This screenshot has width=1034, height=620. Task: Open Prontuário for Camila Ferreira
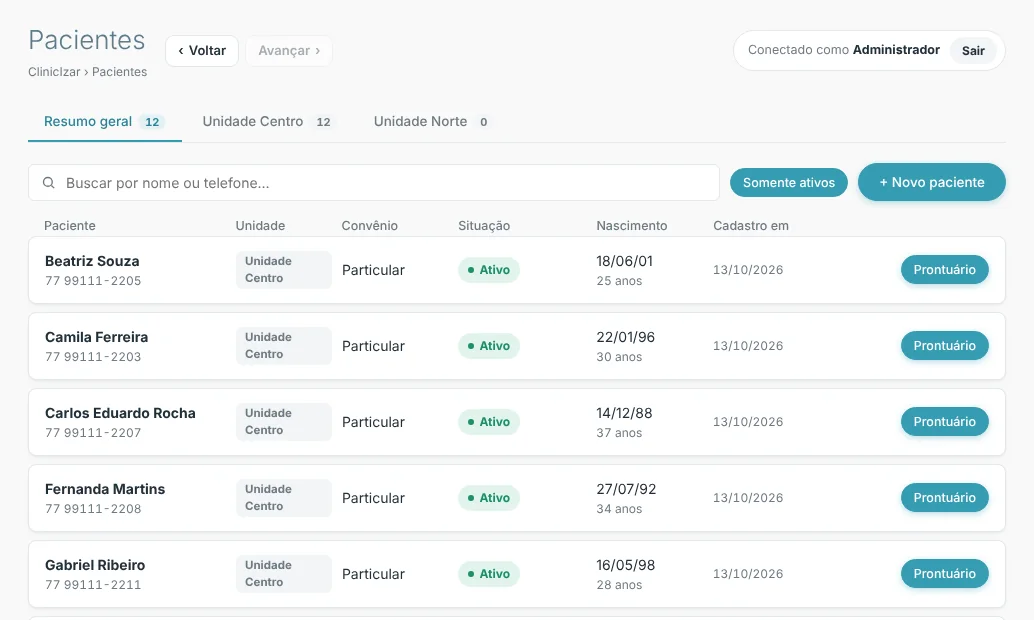coord(944,346)
